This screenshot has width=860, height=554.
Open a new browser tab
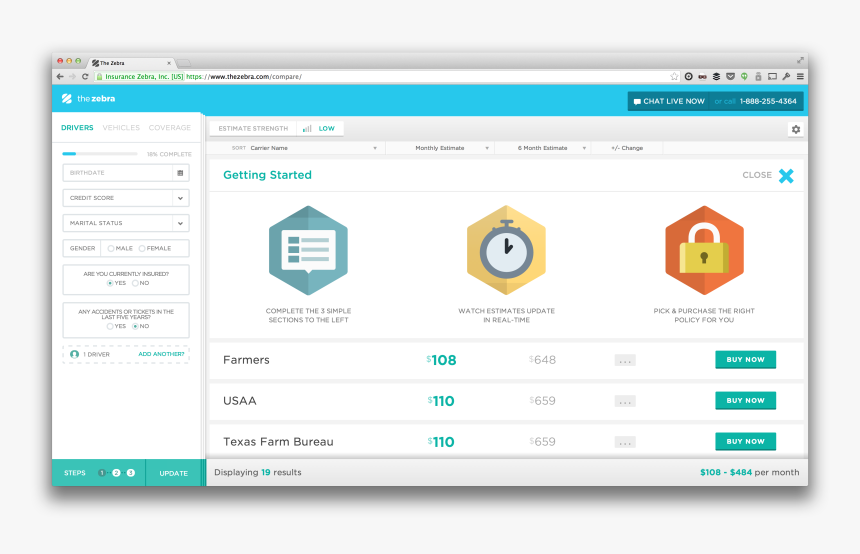pos(184,63)
